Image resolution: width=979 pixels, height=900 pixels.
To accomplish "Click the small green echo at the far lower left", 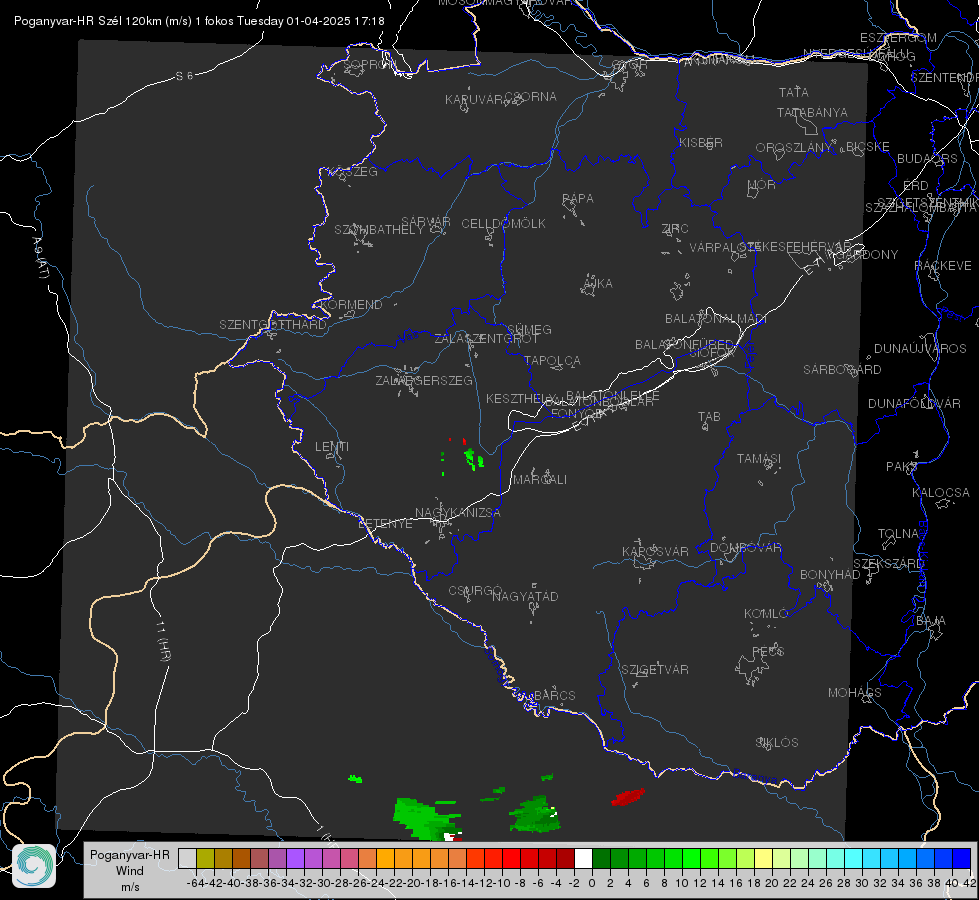I will coord(355,779).
